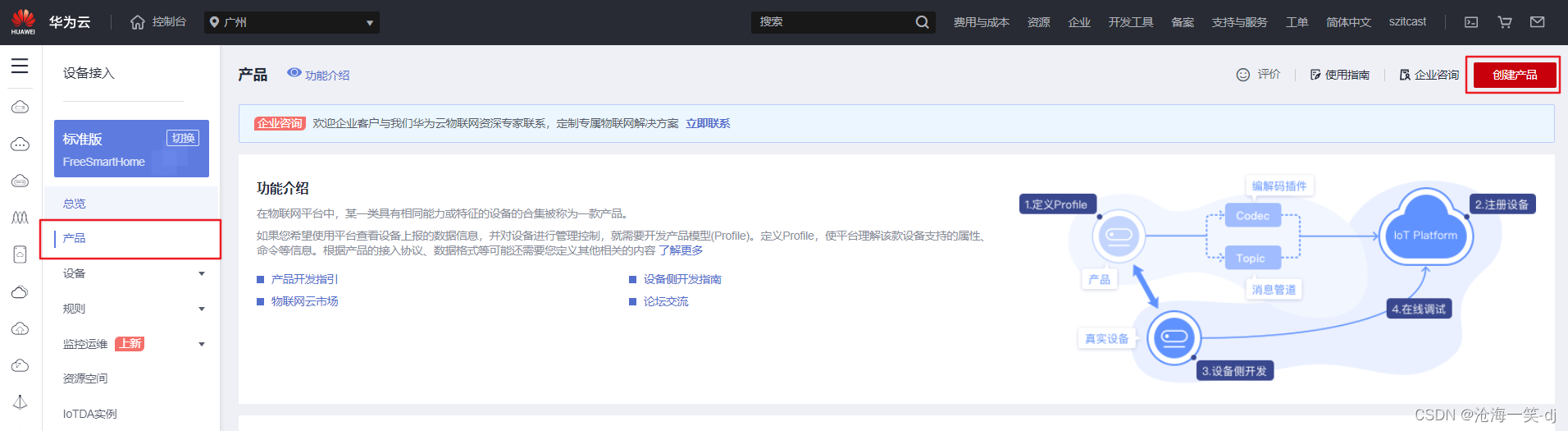Click the third cloud service icon in sidebar
This screenshot has height=431, width=1568.
tap(20, 181)
